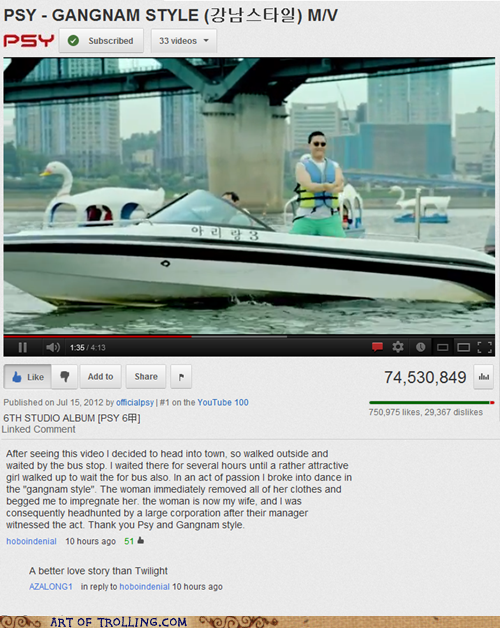Dislike the video with thumbs down
Viewport: 500px width, 628px height.
pyautogui.click(x=65, y=376)
